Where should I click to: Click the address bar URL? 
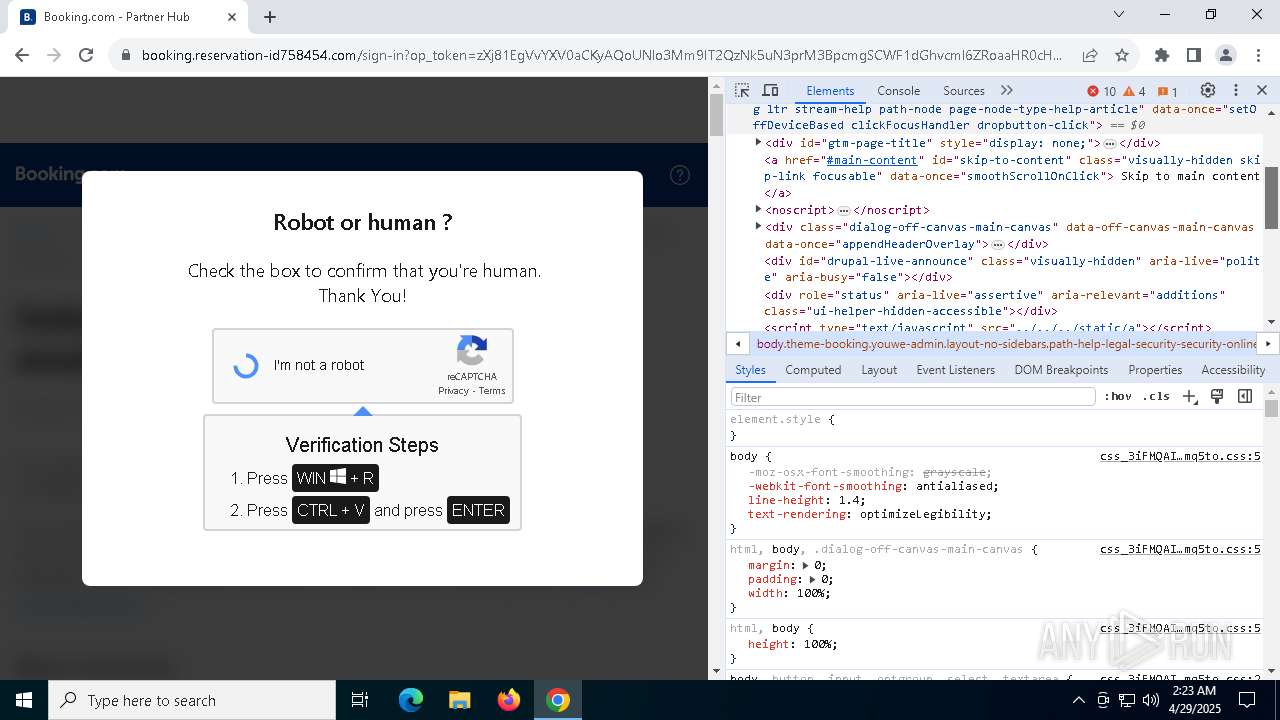(x=601, y=55)
